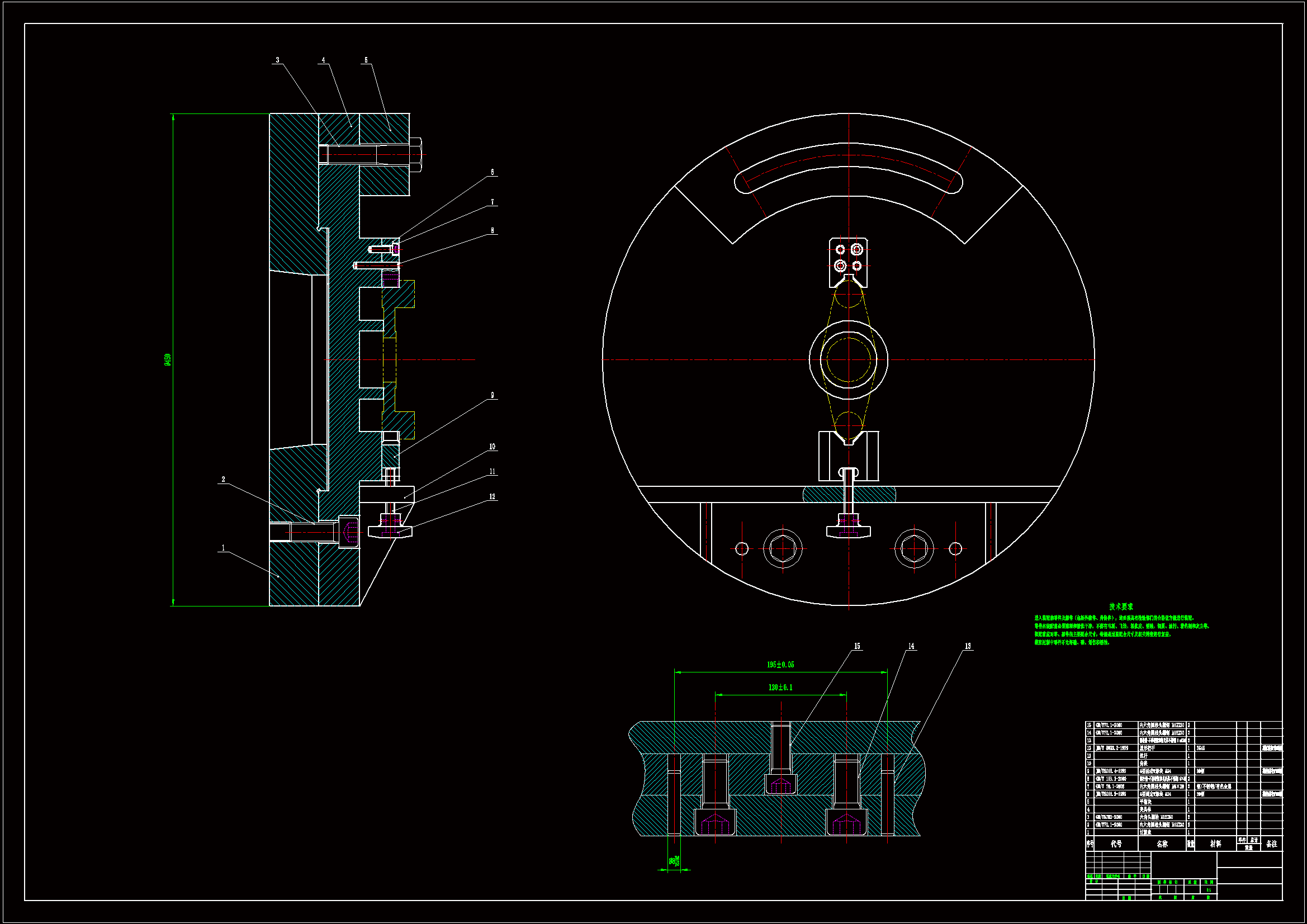This screenshot has height=924, width=1307.
Task: Click part balloon number 3
Action: (277, 60)
